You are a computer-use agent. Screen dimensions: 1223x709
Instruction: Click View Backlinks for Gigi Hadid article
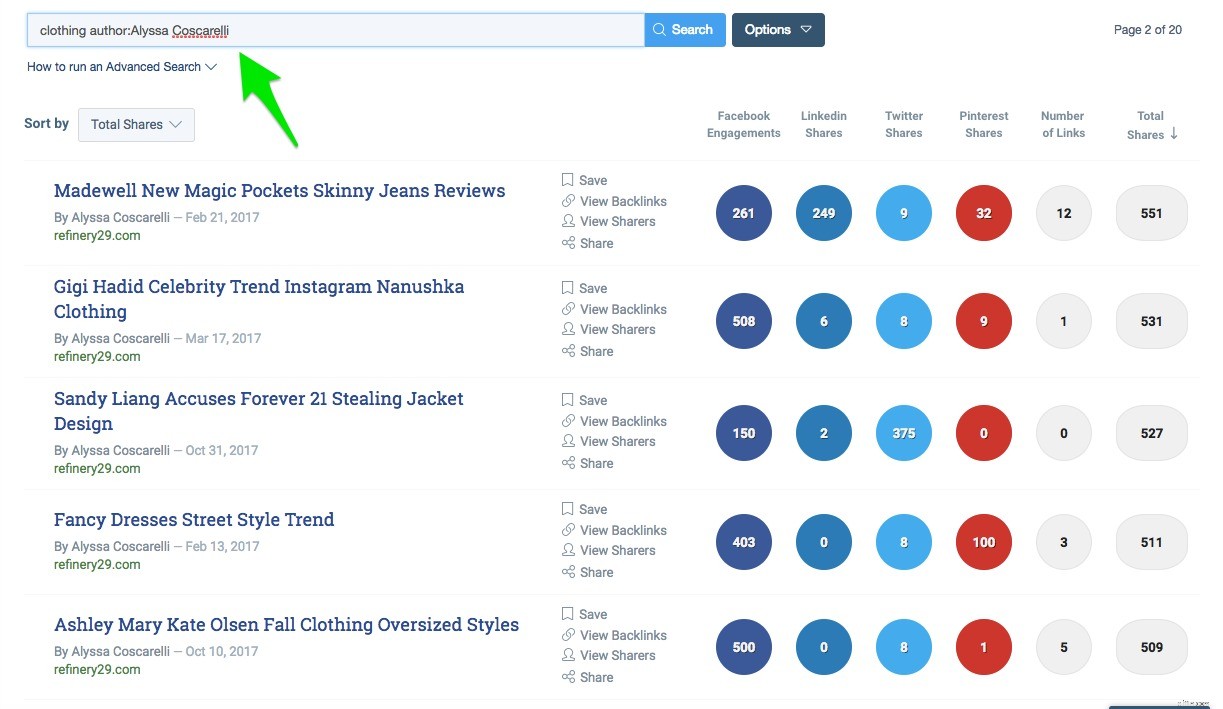click(622, 309)
